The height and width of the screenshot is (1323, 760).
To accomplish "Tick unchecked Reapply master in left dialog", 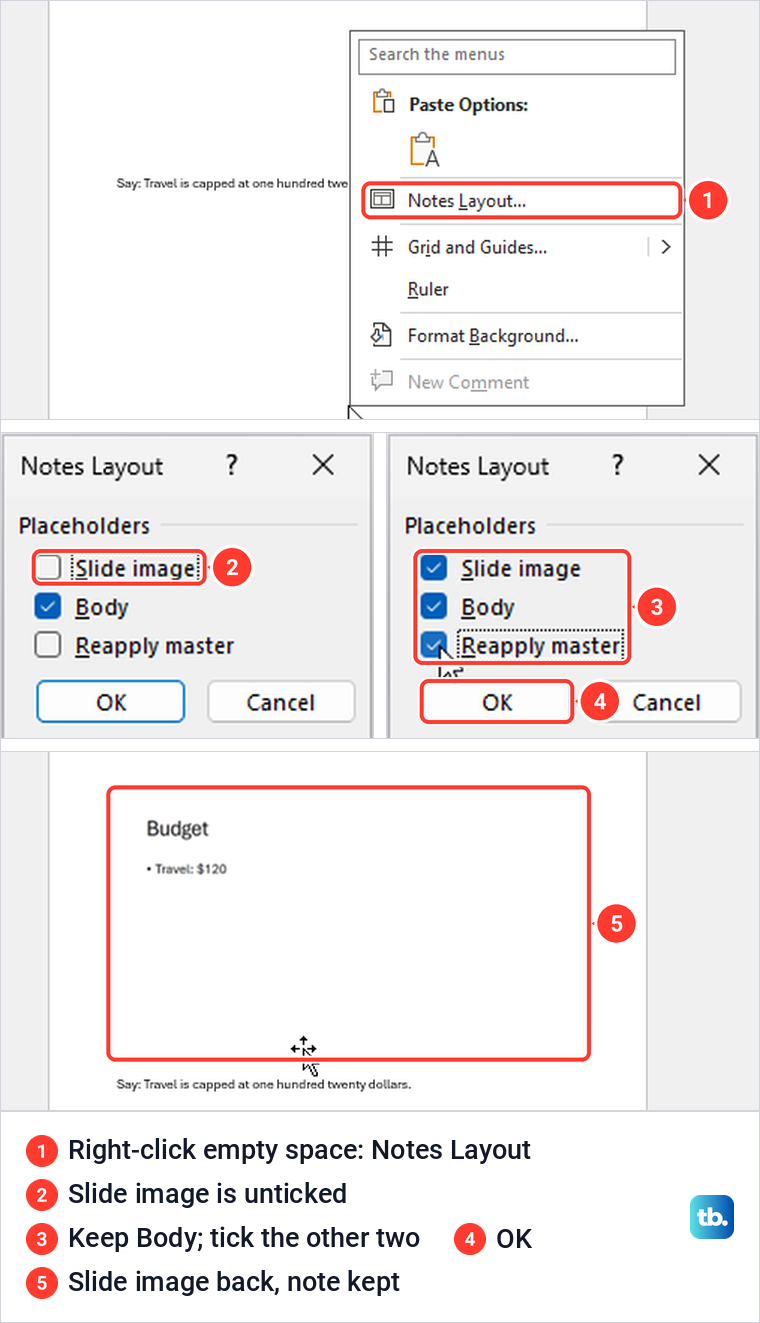I will (x=48, y=646).
